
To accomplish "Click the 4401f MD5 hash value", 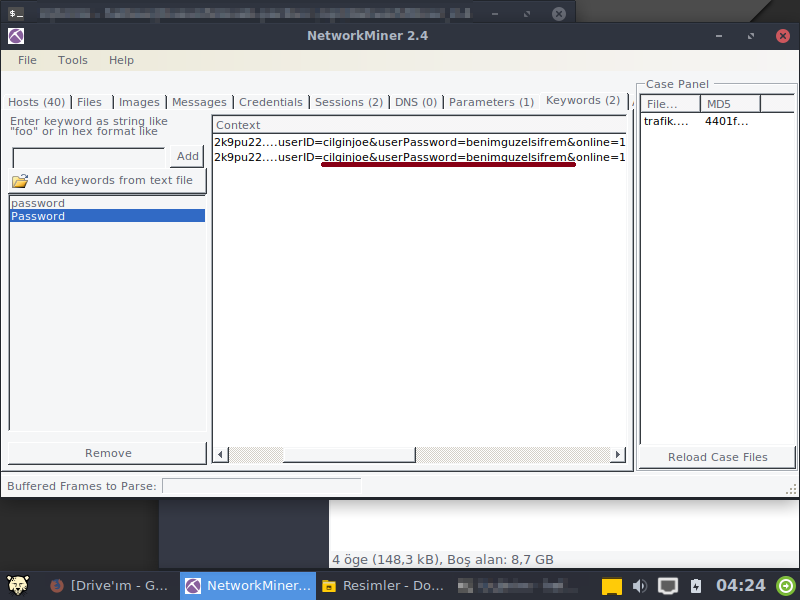I will pyautogui.click(x=727, y=121).
